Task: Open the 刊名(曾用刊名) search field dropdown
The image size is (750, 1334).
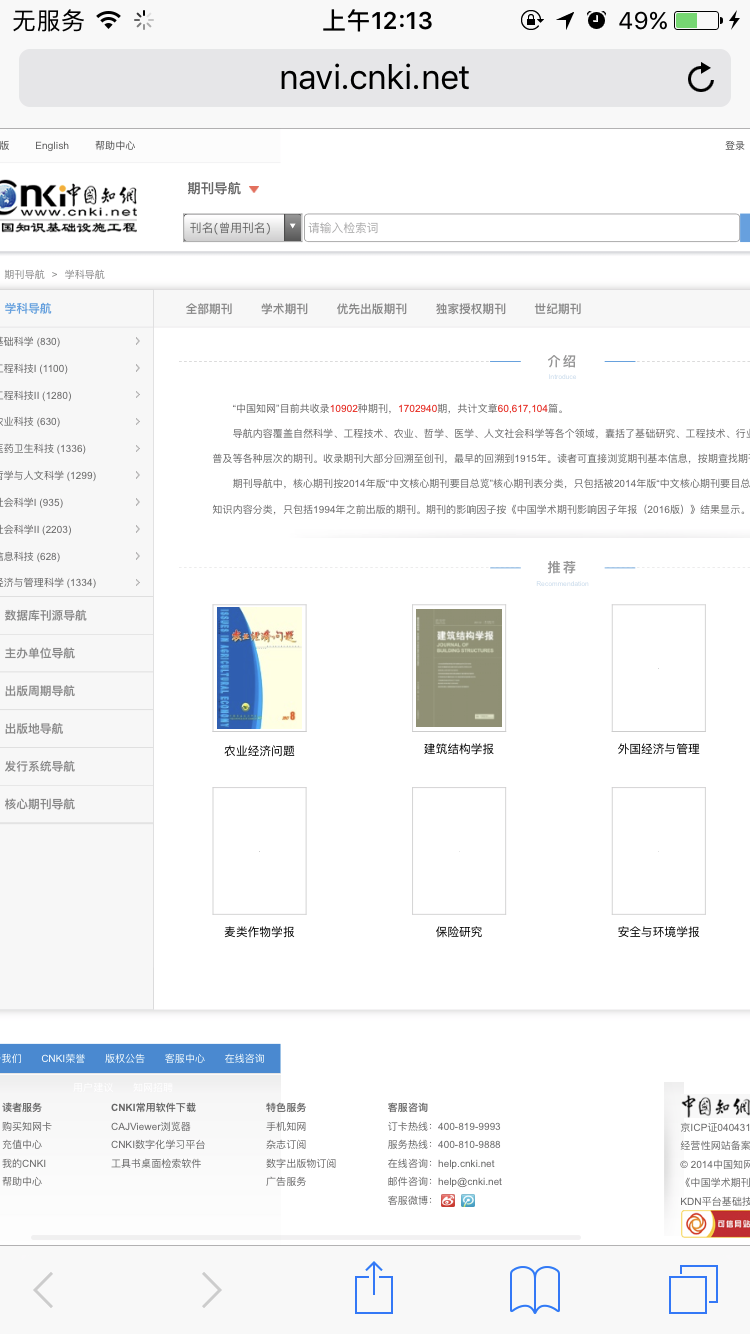Action: point(242,228)
